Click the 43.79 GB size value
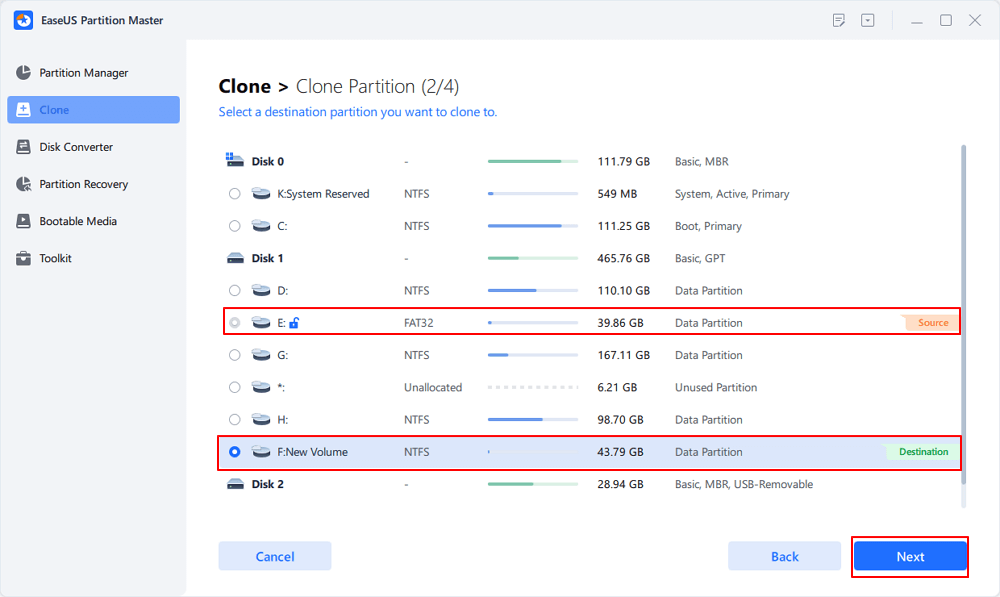Screen dimensions: 1000x597 click(x=620, y=452)
